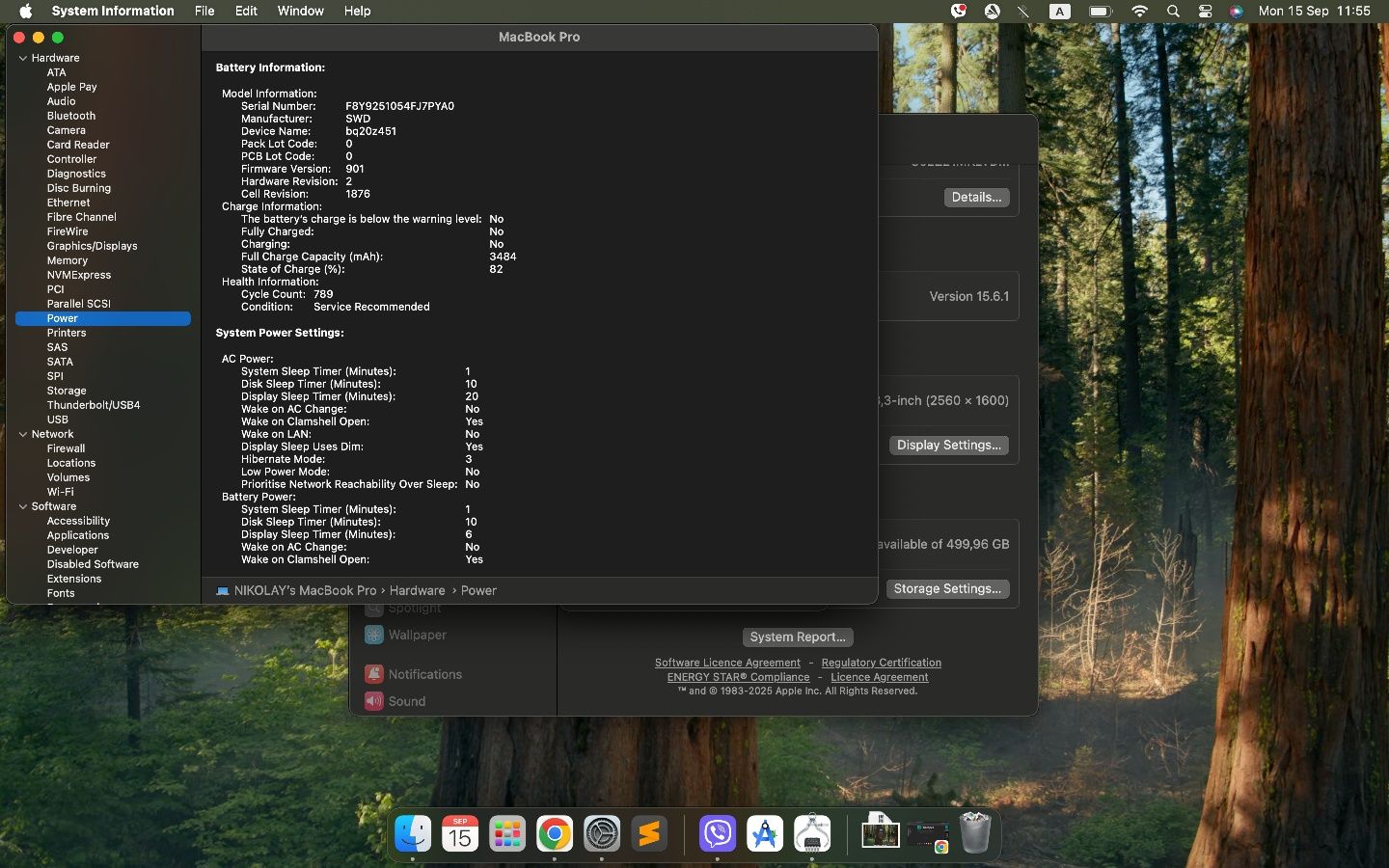The image size is (1389, 868).
Task: Open Finder from the Dock
Action: pyautogui.click(x=413, y=834)
